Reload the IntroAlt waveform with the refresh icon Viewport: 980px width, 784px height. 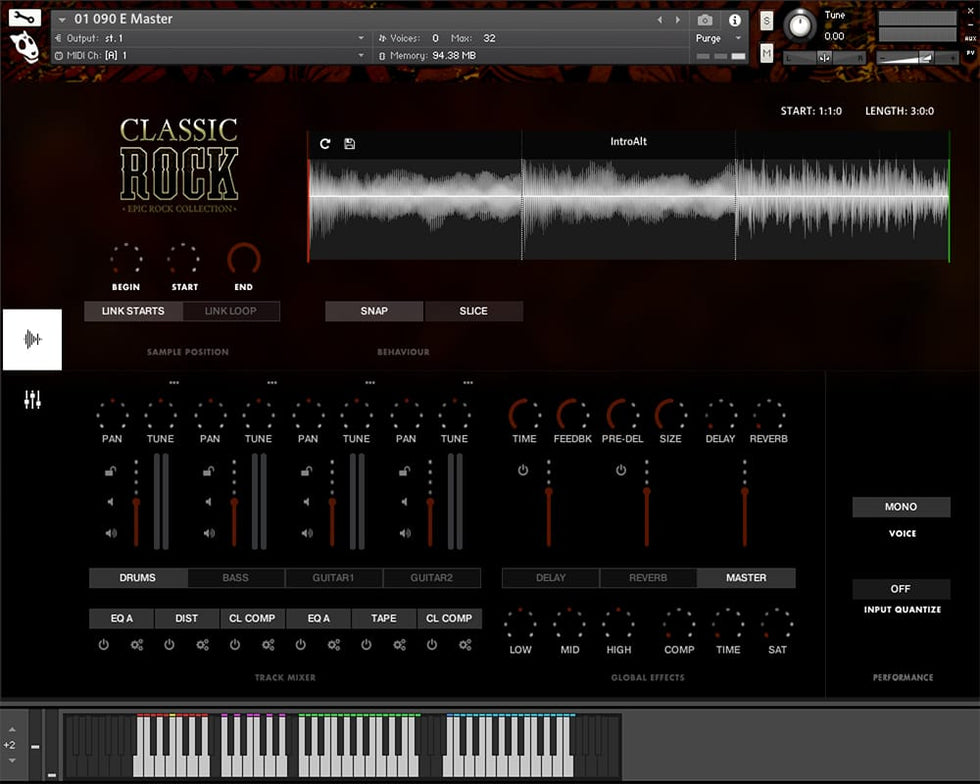pos(325,144)
